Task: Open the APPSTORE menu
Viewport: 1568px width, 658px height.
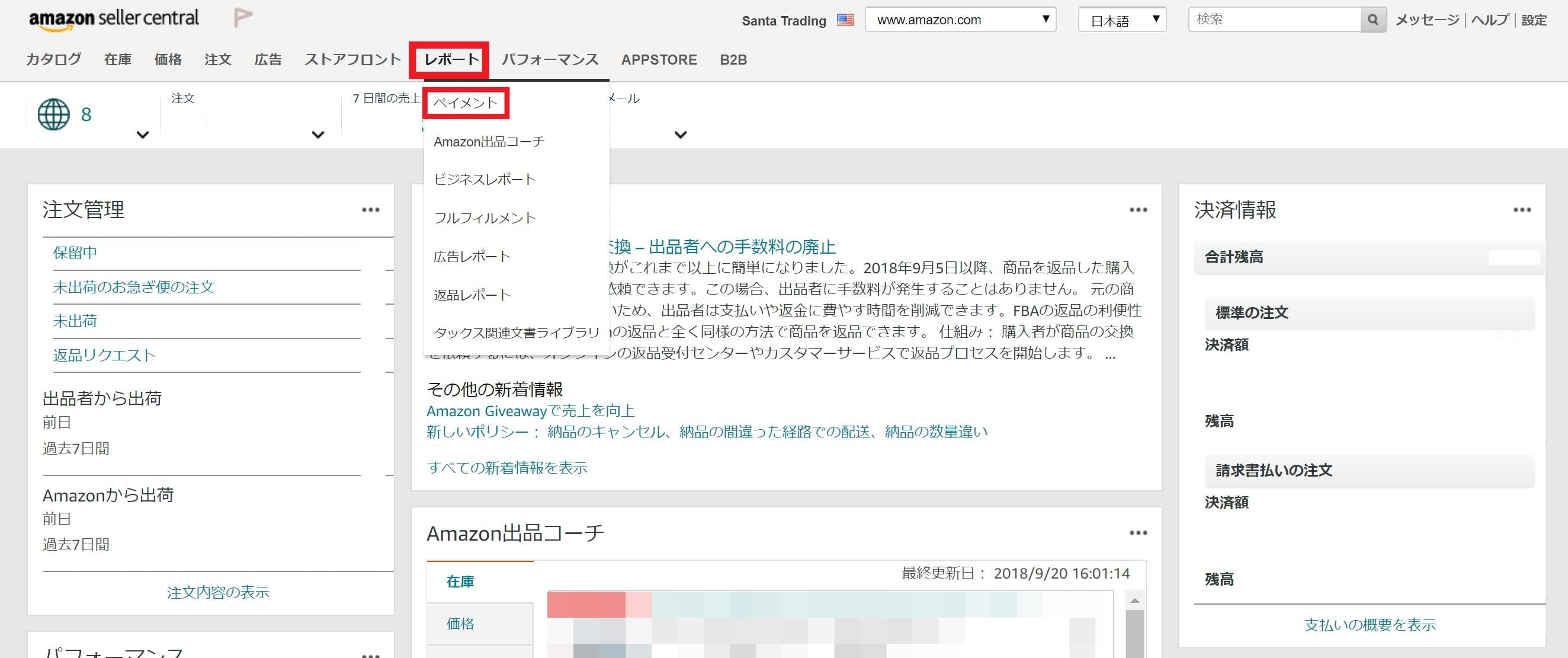Action: (659, 59)
